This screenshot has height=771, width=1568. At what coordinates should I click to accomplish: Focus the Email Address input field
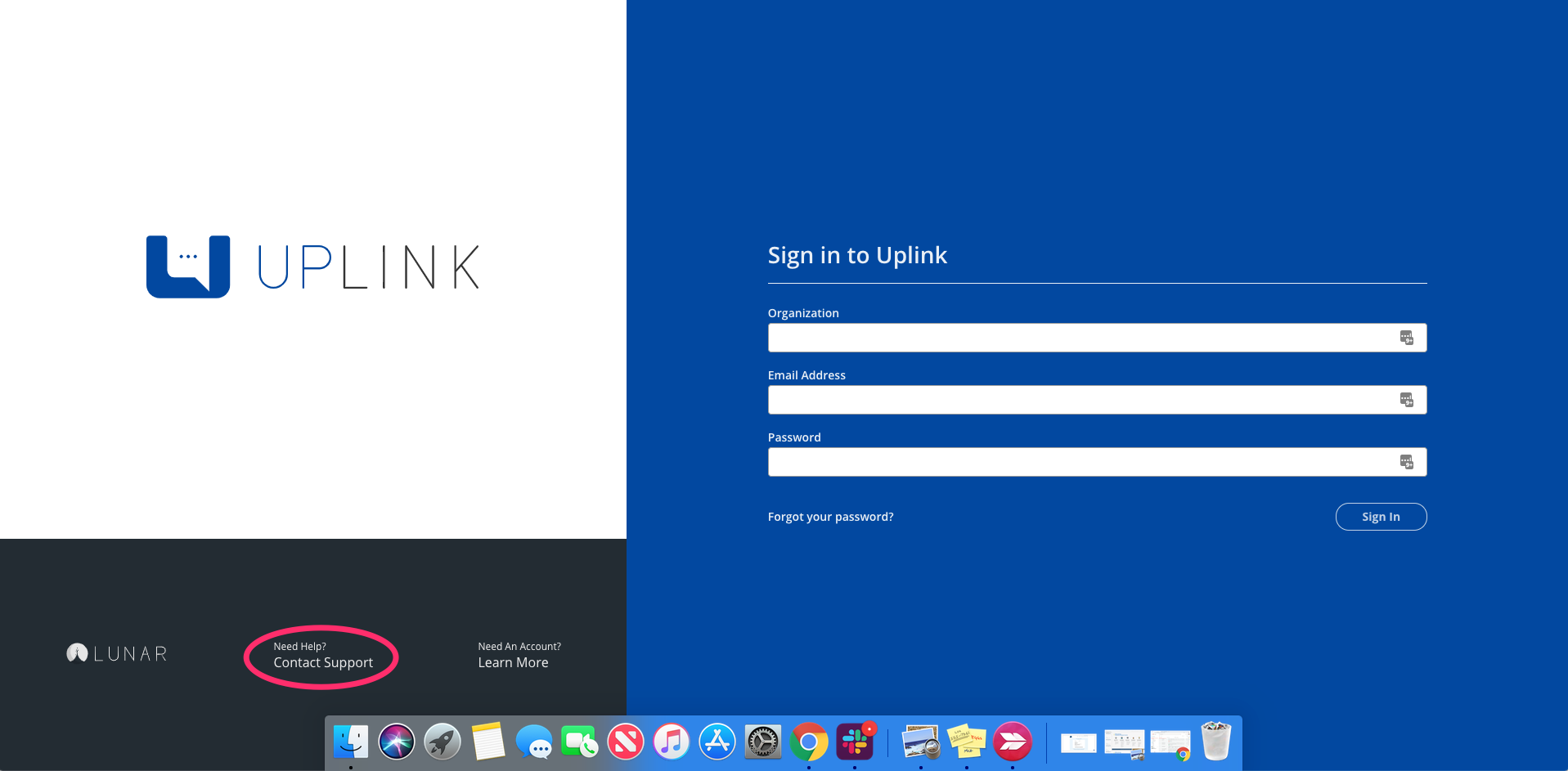1097,400
